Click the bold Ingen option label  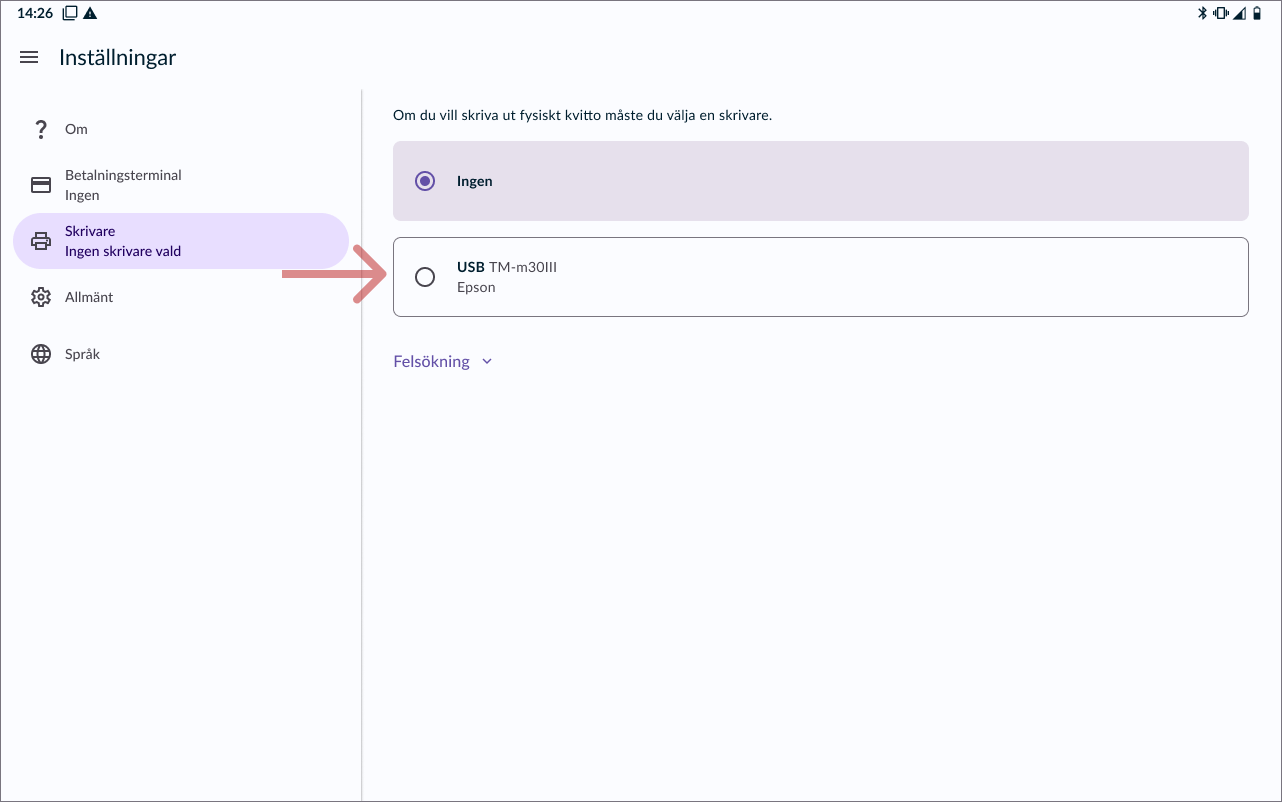coord(475,181)
